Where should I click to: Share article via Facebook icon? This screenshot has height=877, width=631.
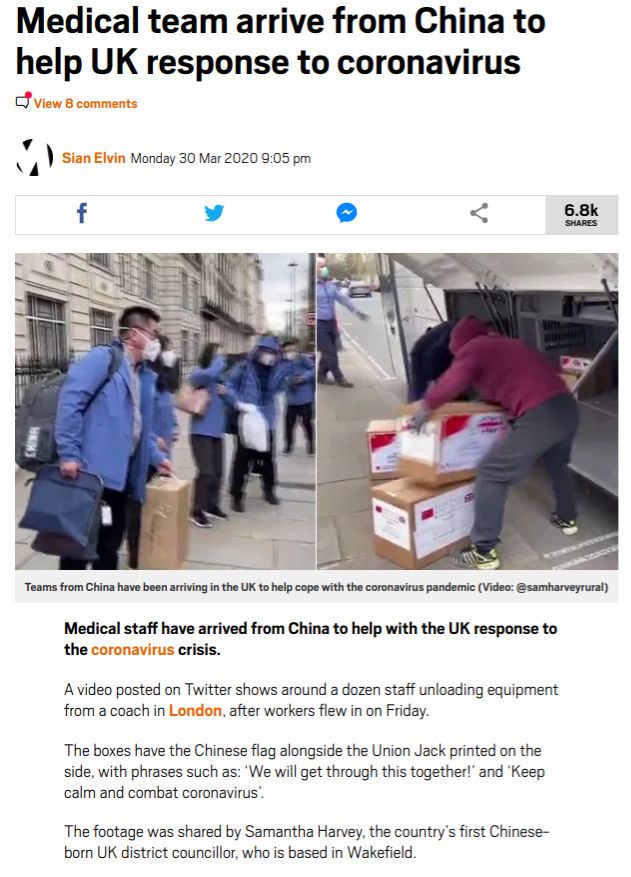(82, 213)
